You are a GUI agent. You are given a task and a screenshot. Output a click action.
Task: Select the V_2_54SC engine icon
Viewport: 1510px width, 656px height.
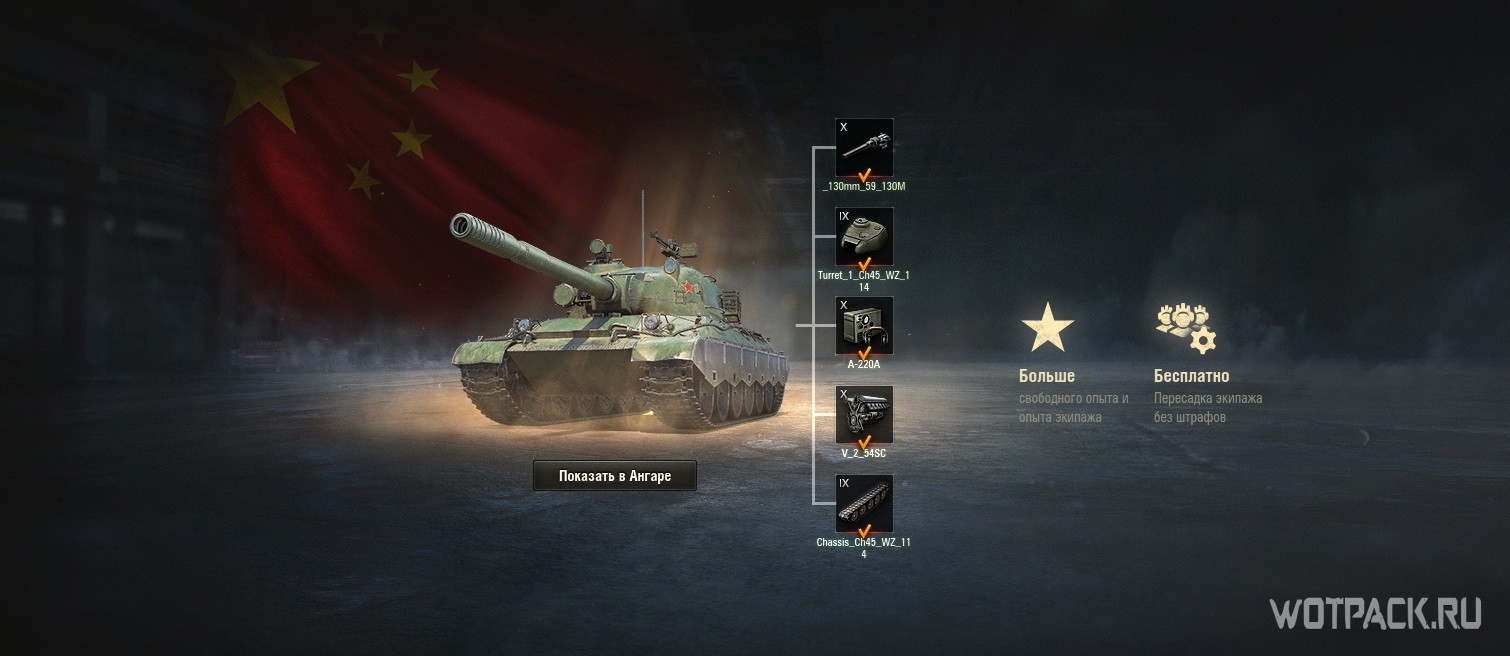864,414
